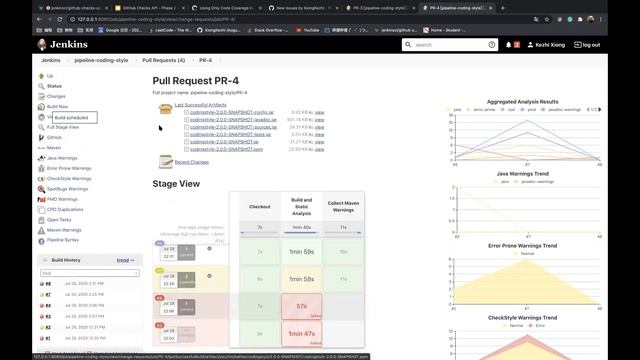Open the pipeline-coding-style breadcrumb dropdown arrow

tap(135, 60)
